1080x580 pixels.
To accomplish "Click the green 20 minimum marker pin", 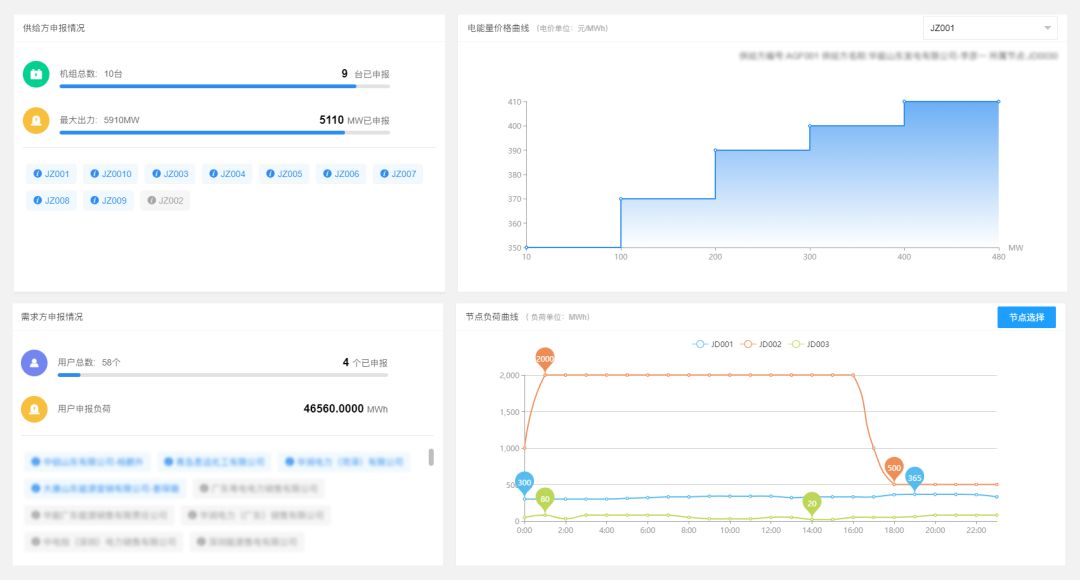I will click(812, 502).
